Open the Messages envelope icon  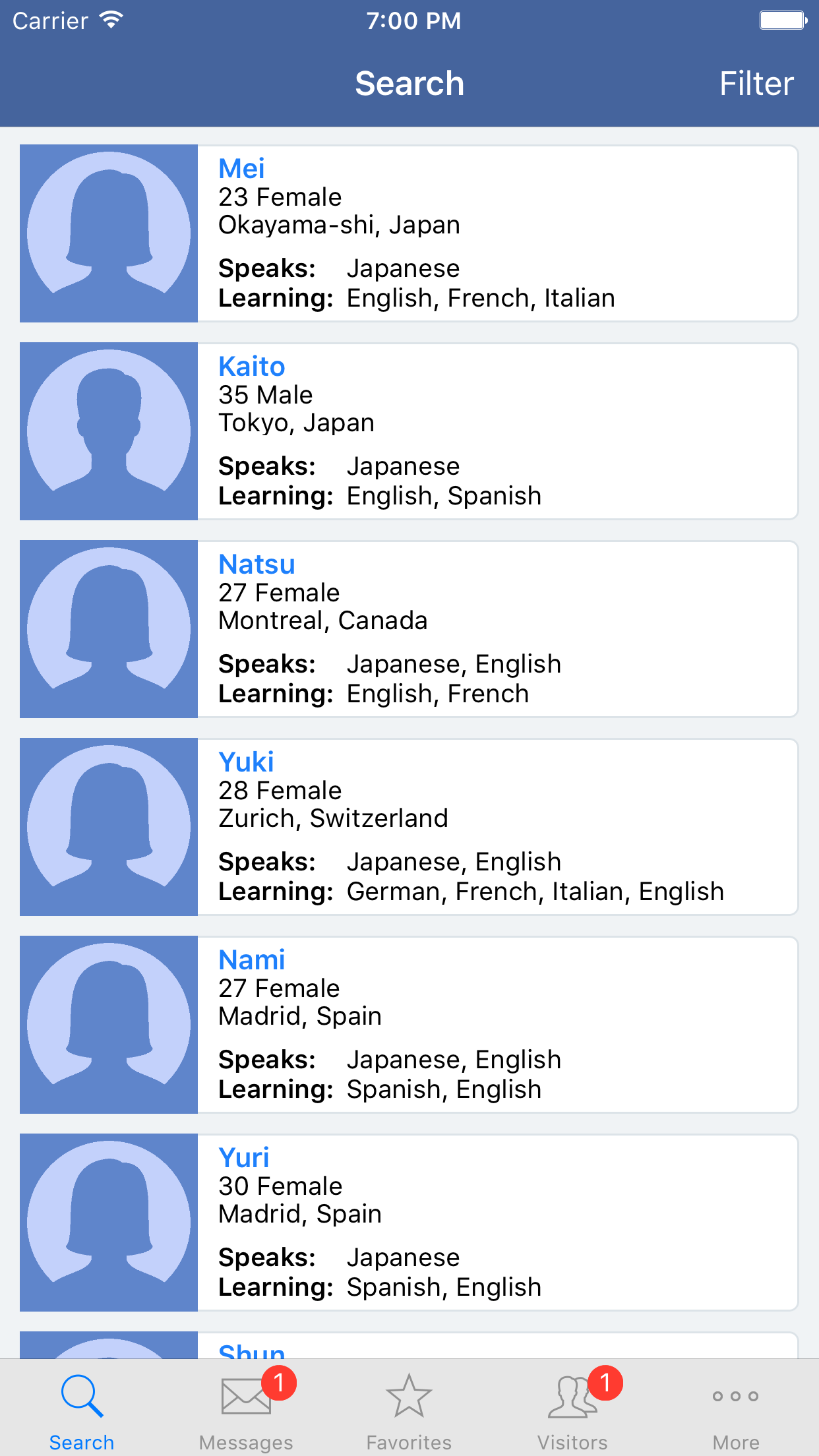pyautogui.click(x=245, y=1397)
